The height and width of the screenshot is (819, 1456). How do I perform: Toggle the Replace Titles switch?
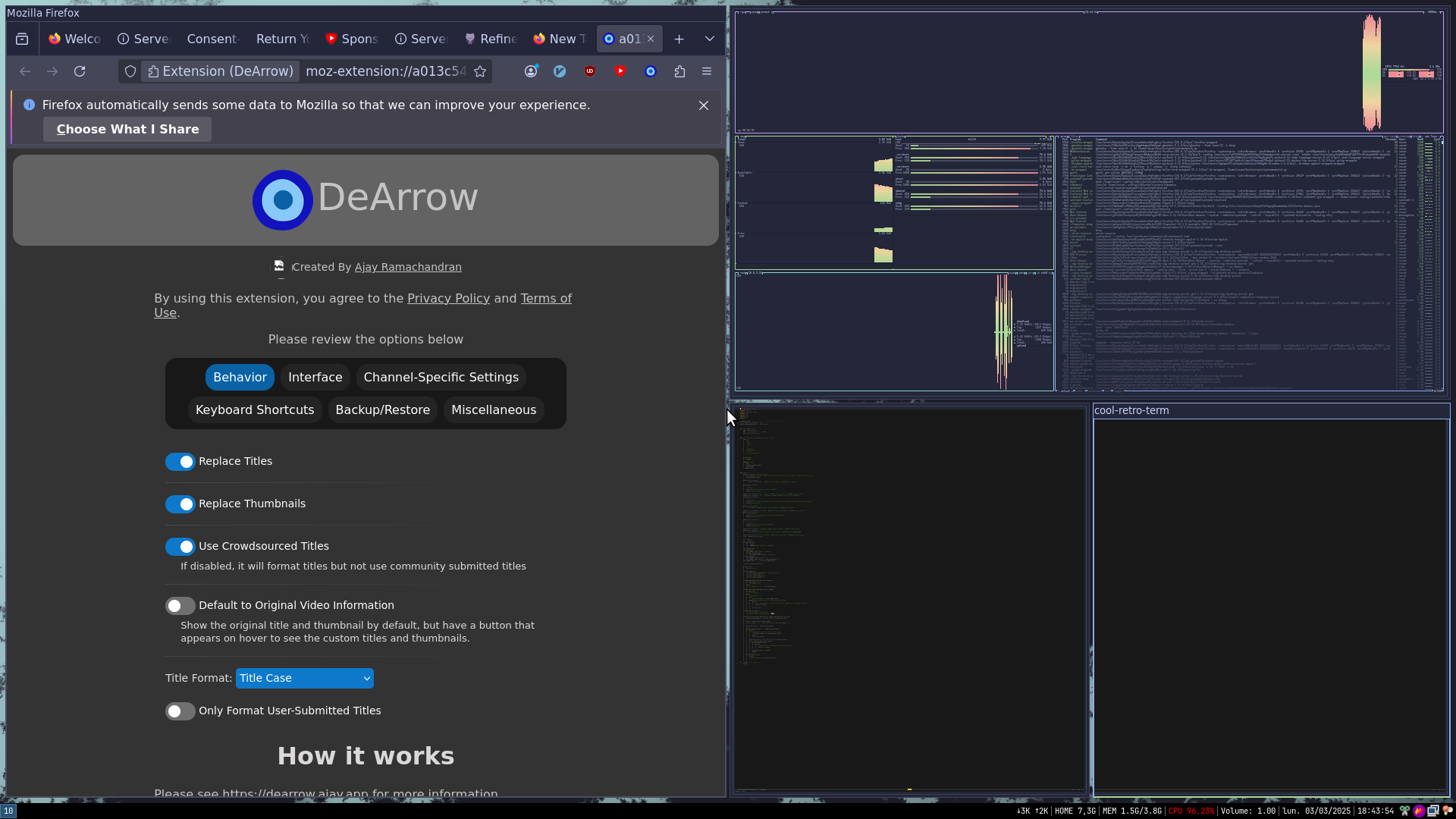[x=180, y=462]
